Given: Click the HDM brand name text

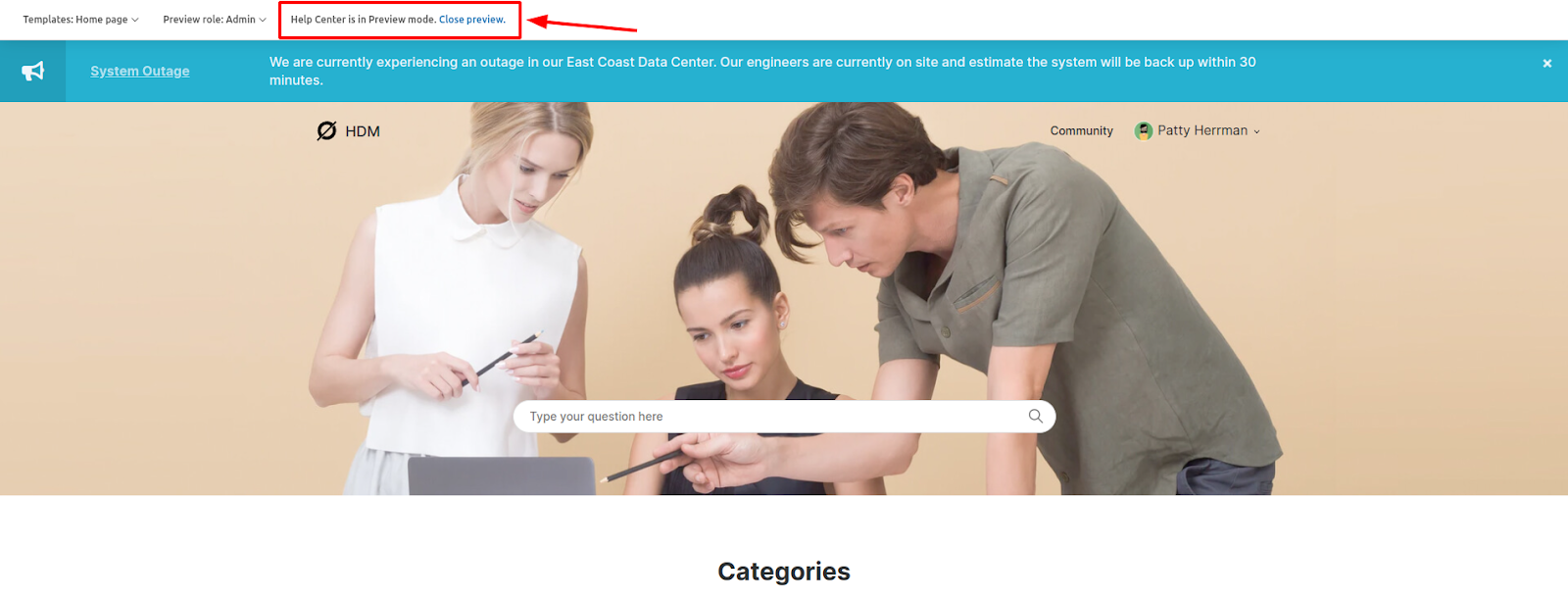Looking at the screenshot, I should pyautogui.click(x=363, y=131).
